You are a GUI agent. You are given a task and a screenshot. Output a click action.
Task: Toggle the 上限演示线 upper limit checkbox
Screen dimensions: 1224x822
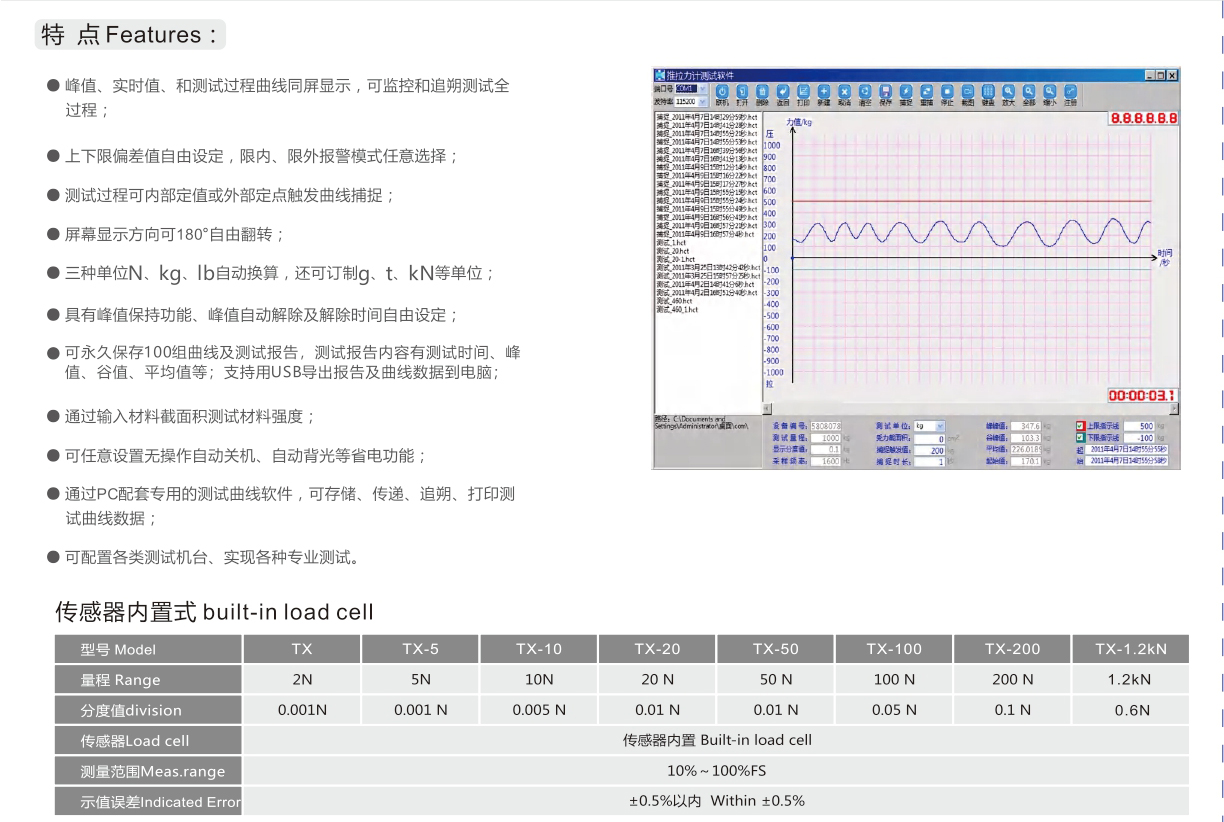click(1080, 426)
